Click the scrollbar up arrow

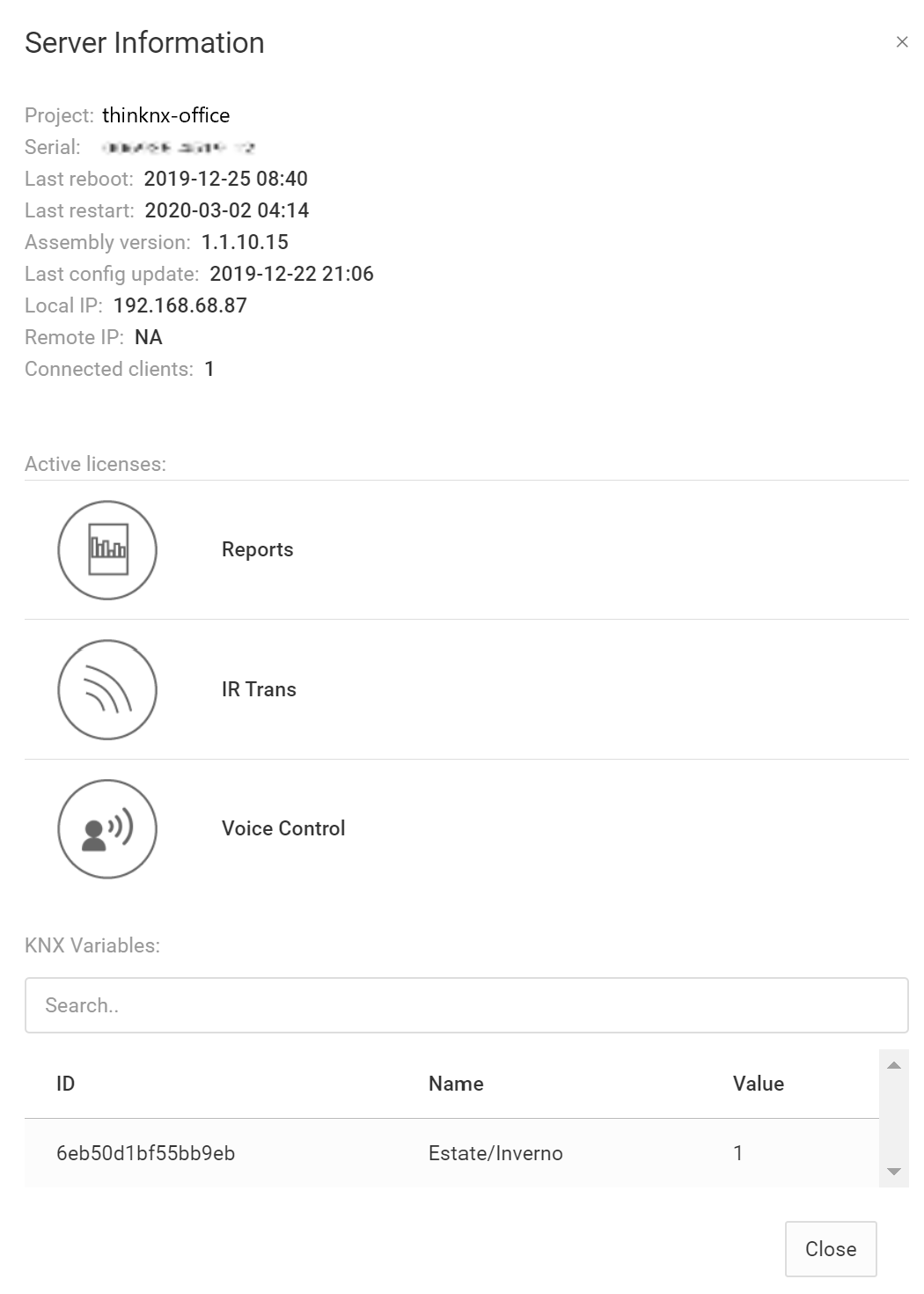click(894, 1065)
